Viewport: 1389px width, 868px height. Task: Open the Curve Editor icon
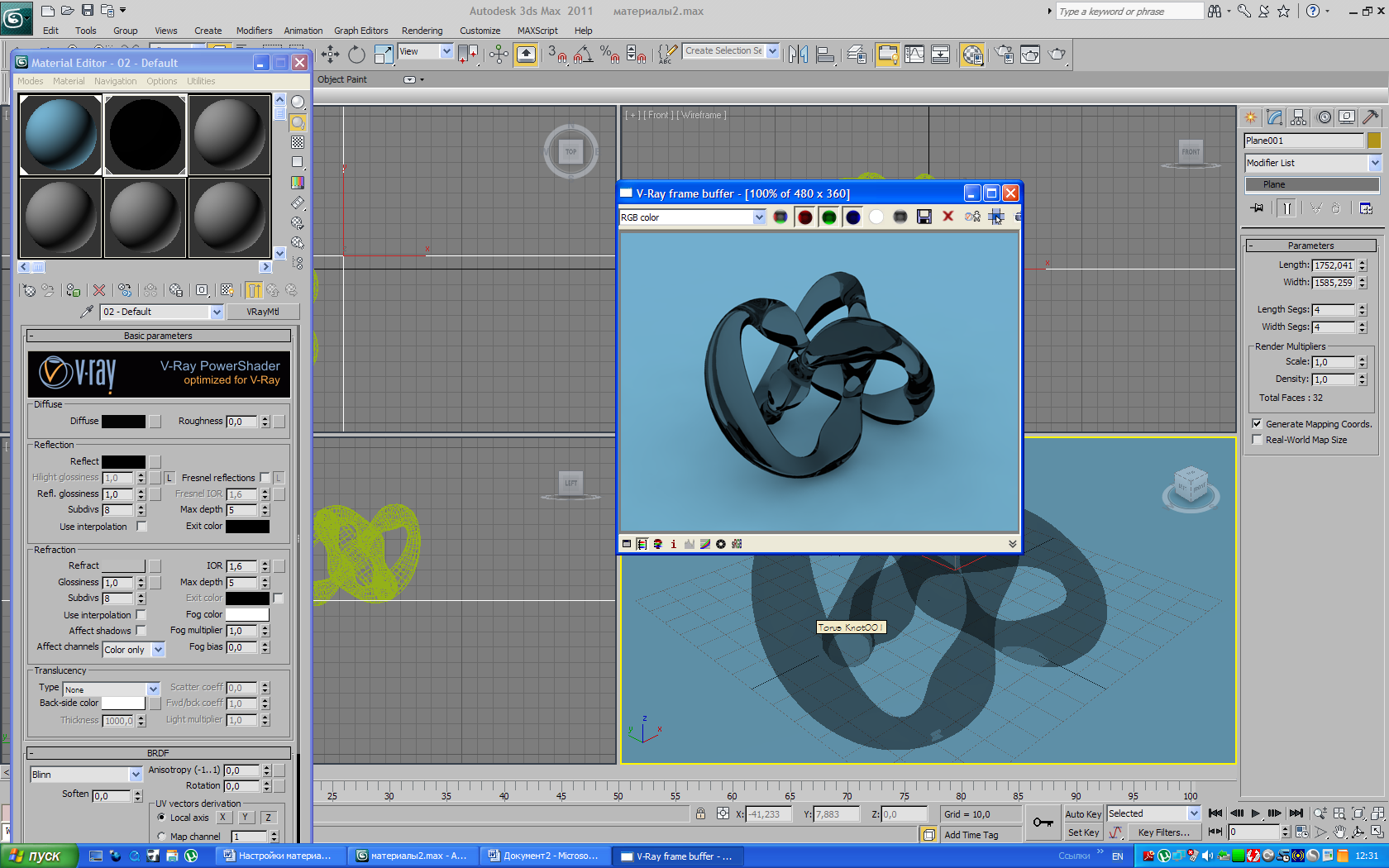coord(914,55)
